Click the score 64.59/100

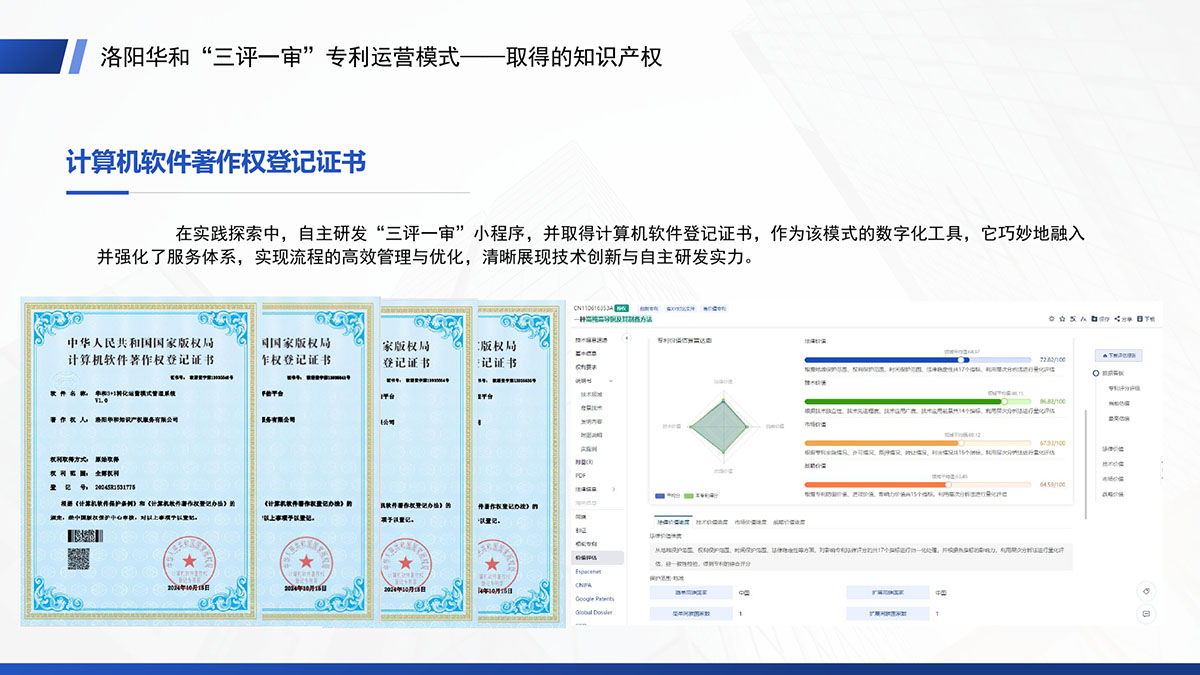pyautogui.click(x=1051, y=484)
